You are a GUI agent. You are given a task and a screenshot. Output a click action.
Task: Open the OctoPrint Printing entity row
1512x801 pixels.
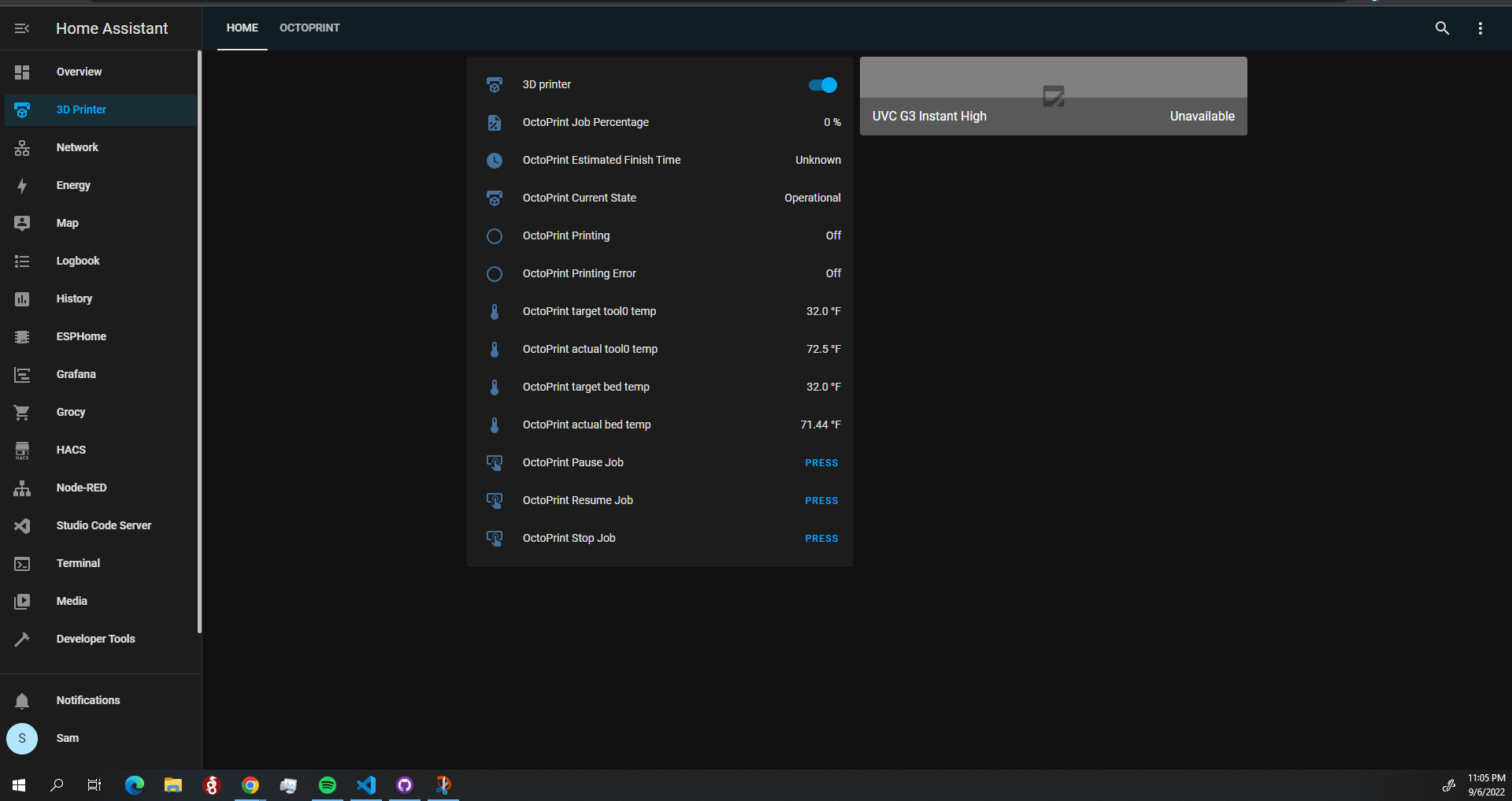(x=660, y=236)
